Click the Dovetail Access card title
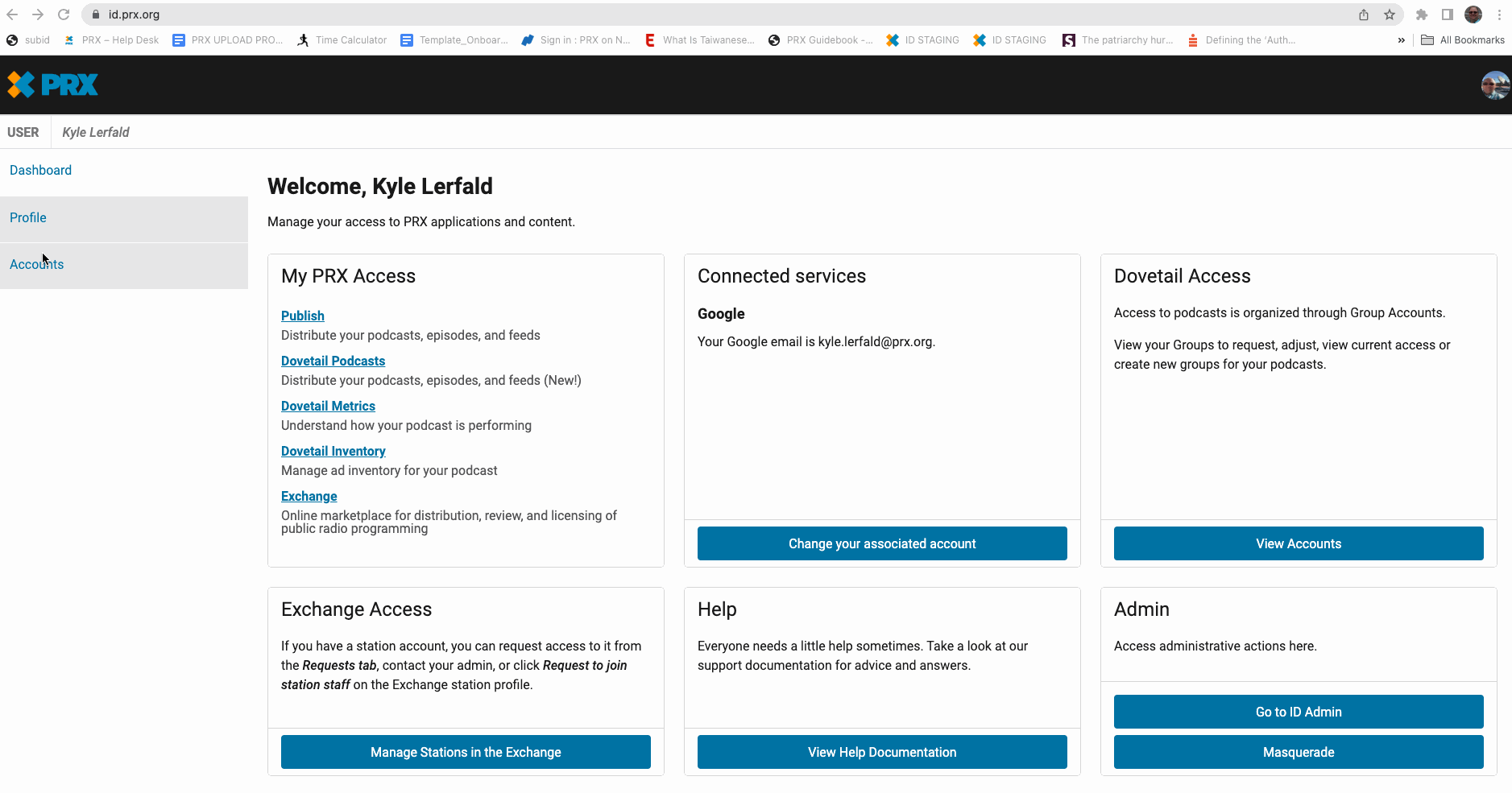 pyautogui.click(x=1182, y=276)
